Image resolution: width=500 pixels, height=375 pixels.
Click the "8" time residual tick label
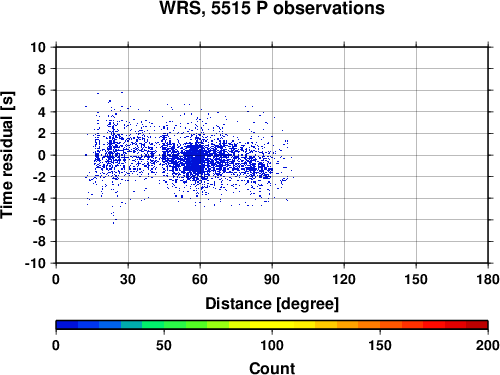[x=42, y=69]
